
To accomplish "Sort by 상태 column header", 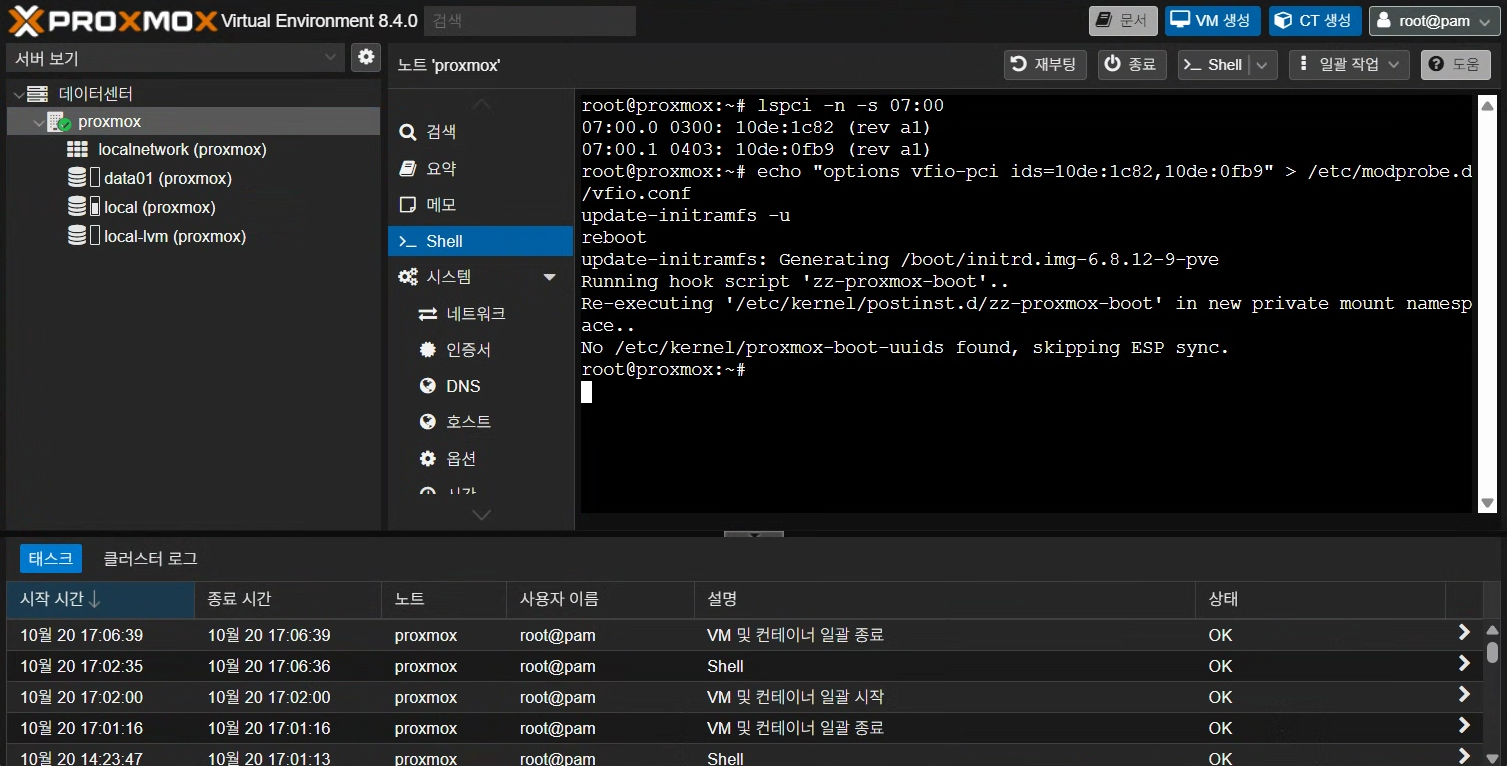I will point(1320,599).
